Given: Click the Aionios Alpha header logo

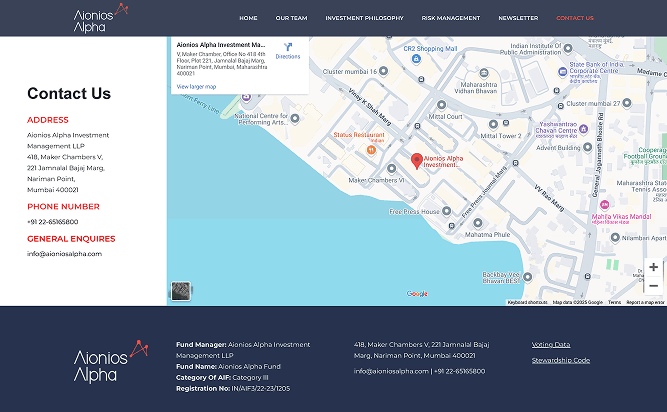Looking at the screenshot, I should [x=100, y=18].
